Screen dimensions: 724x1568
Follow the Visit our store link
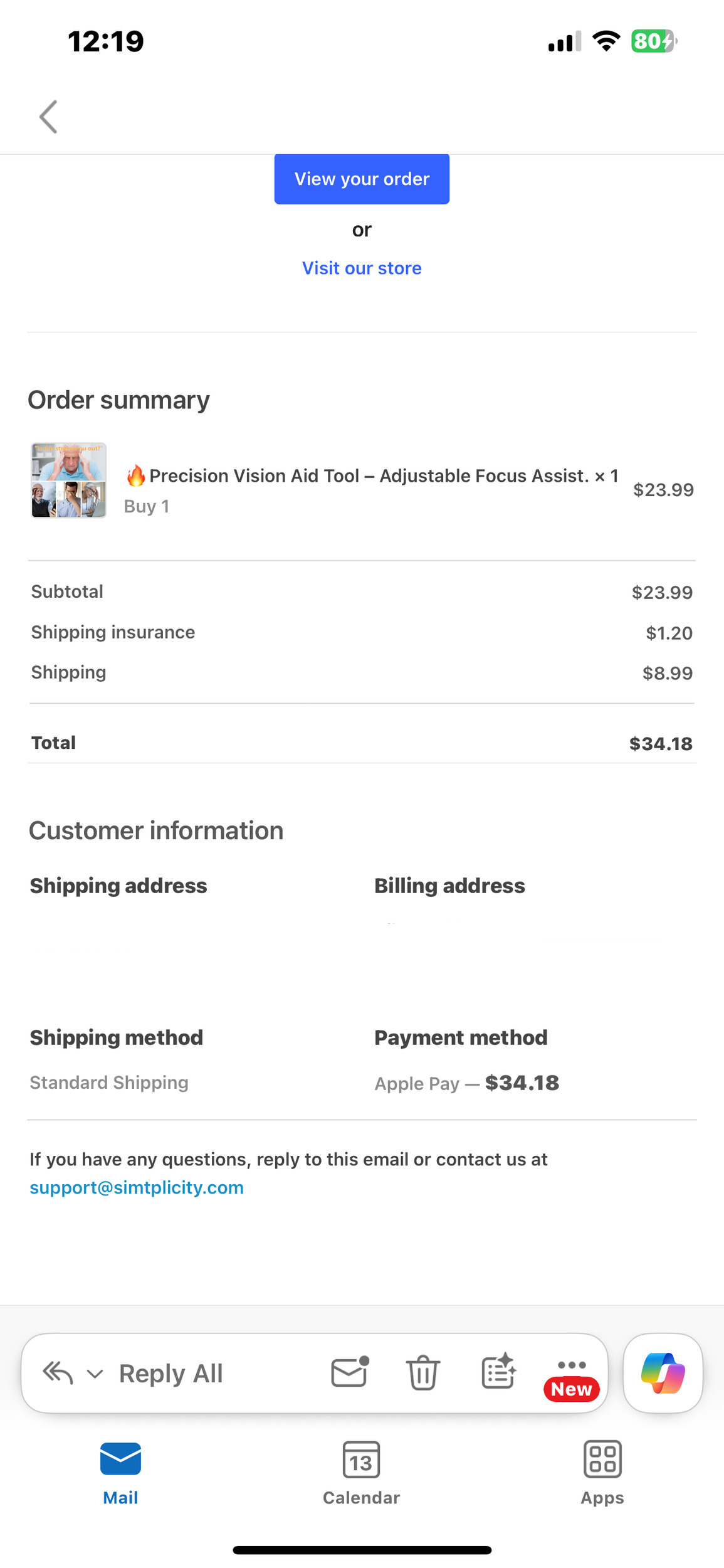362,268
